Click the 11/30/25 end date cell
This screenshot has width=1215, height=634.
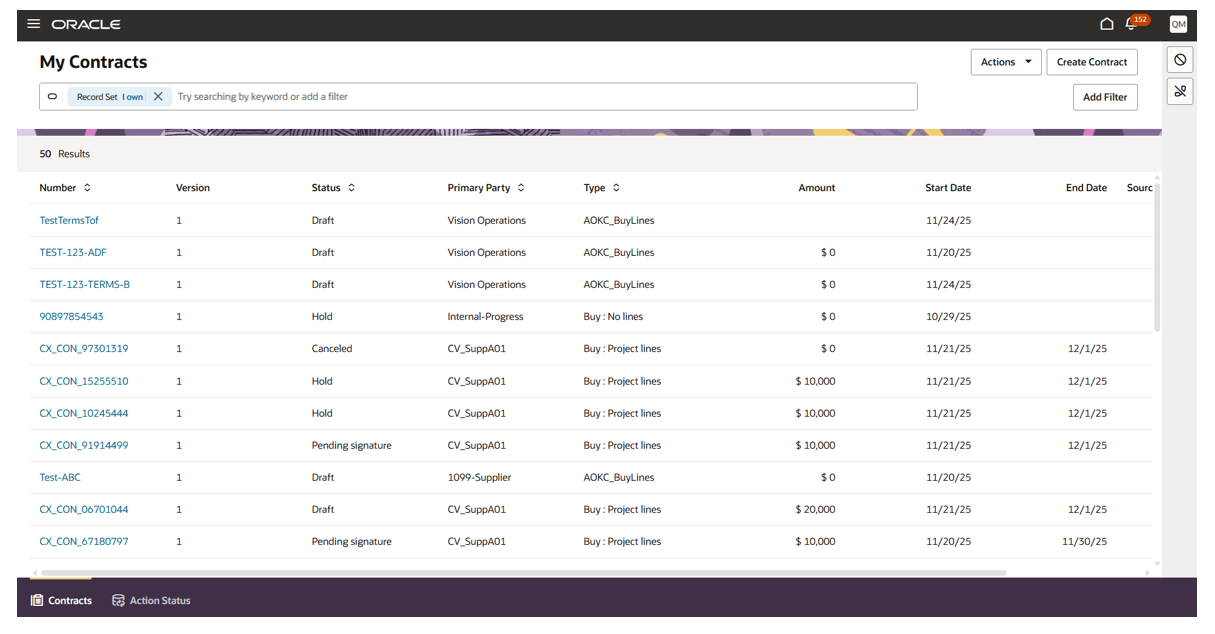click(x=1085, y=541)
